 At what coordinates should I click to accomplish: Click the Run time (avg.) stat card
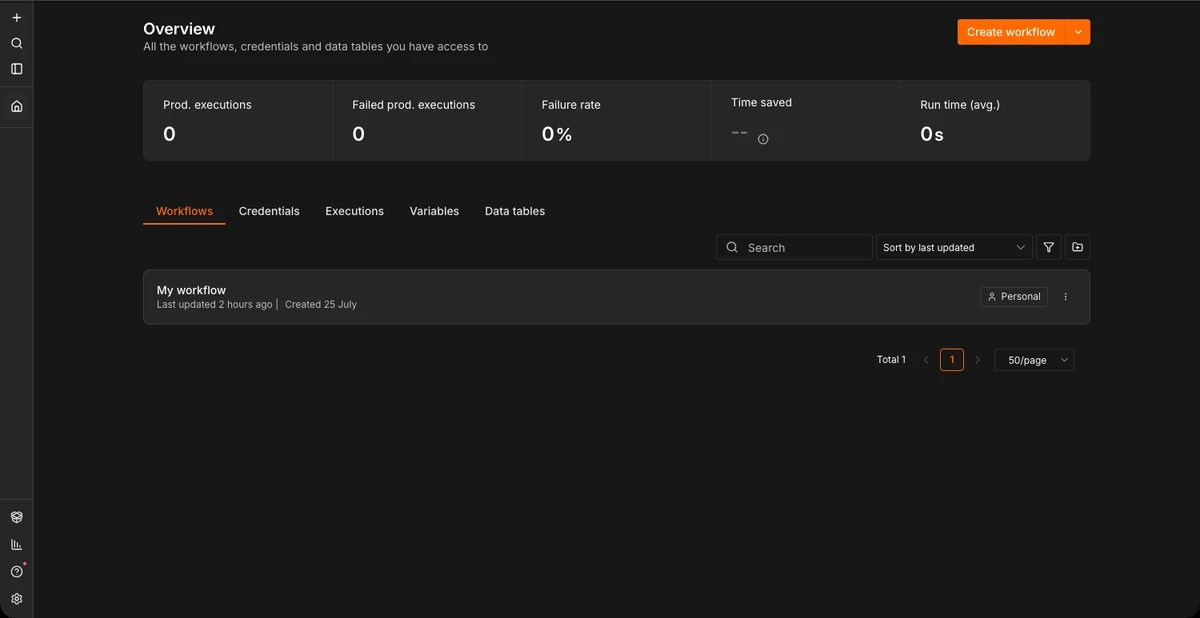[995, 120]
